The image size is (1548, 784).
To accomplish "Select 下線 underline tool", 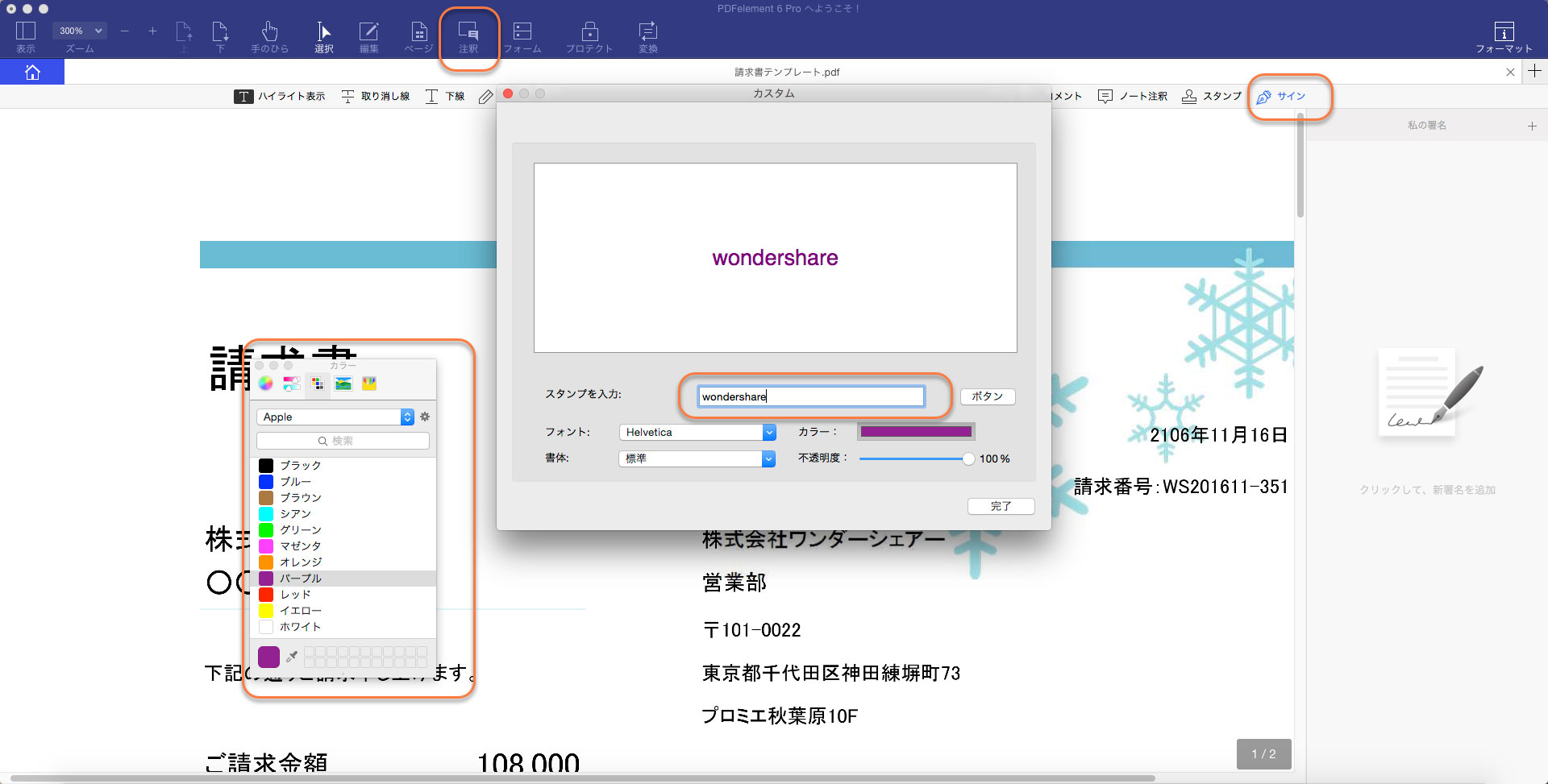I will tap(445, 97).
